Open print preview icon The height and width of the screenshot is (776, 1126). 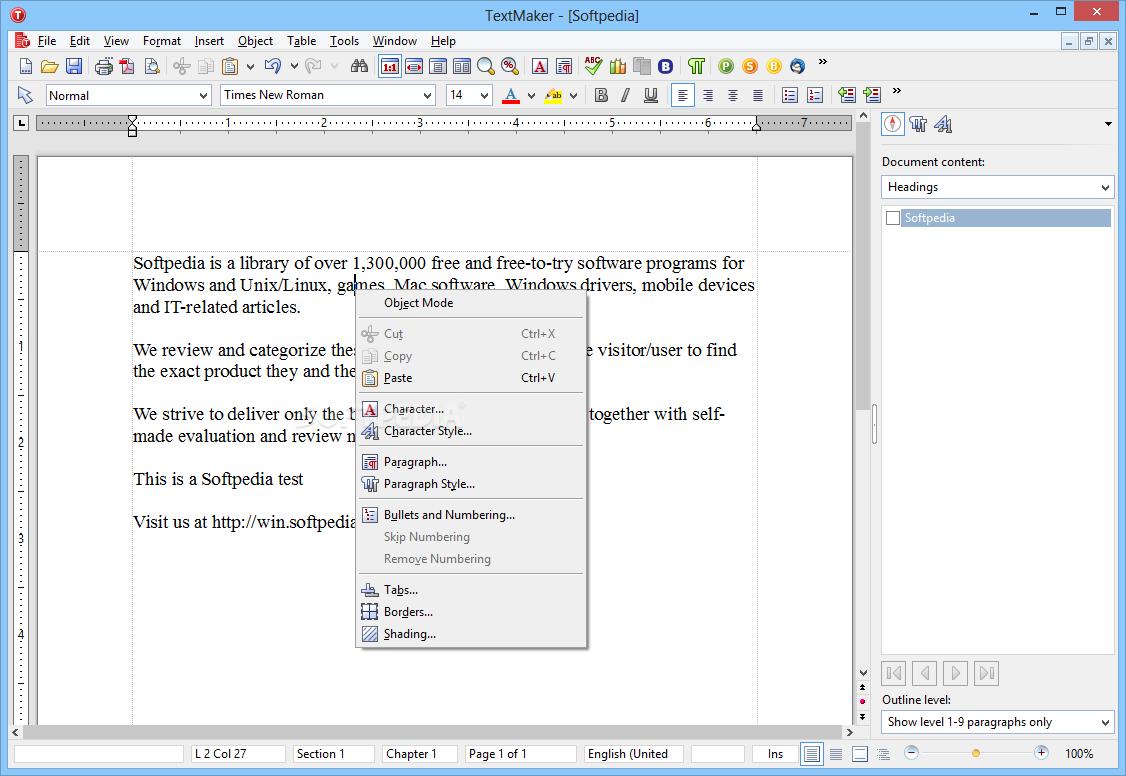[152, 67]
